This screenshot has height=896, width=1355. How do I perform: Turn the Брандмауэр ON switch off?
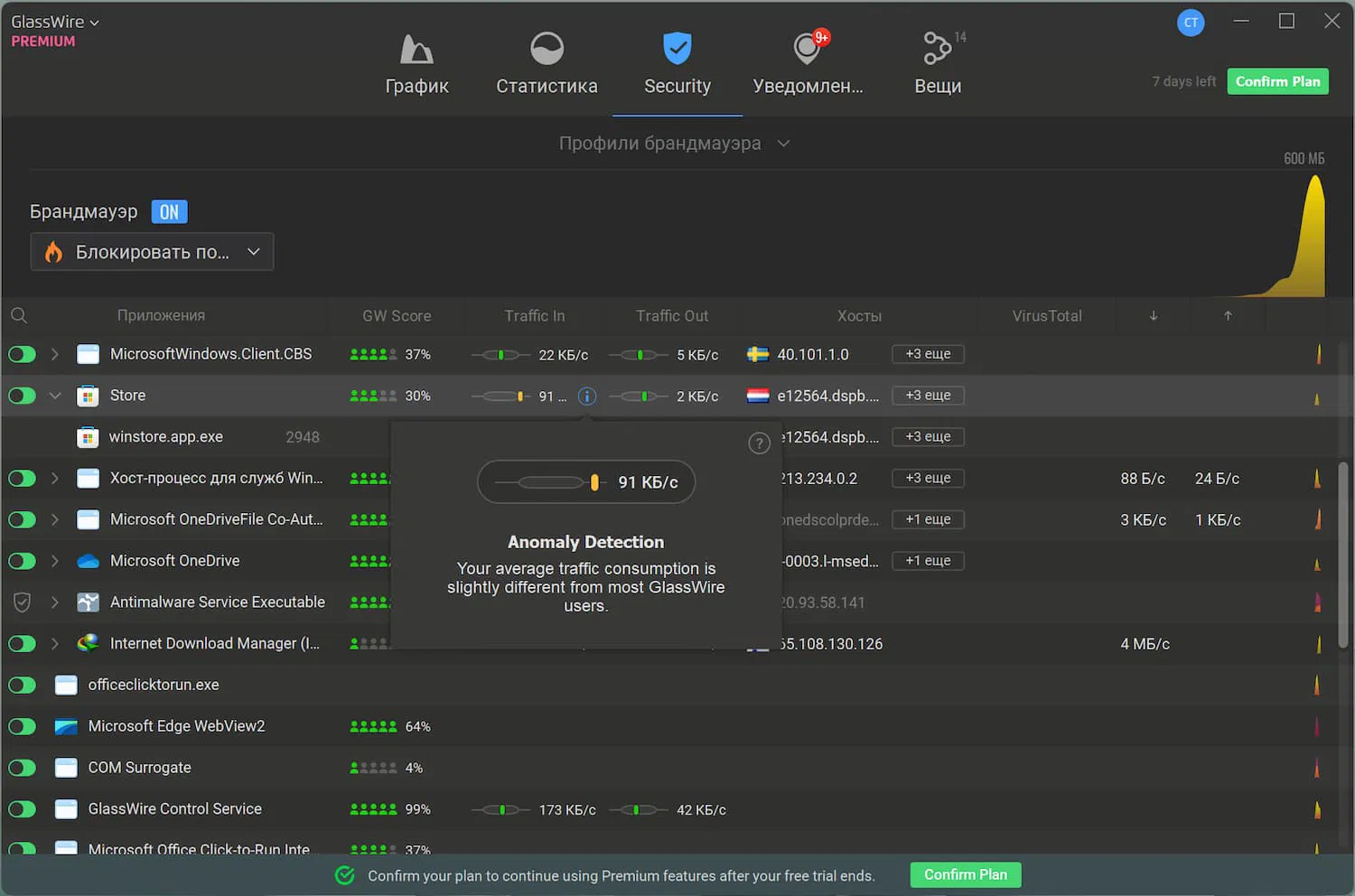[169, 211]
